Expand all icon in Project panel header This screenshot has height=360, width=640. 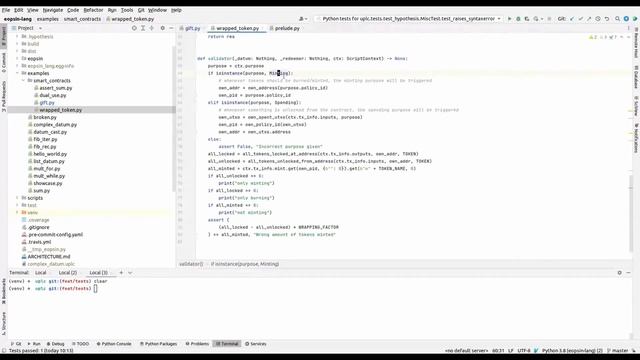pos(143,28)
